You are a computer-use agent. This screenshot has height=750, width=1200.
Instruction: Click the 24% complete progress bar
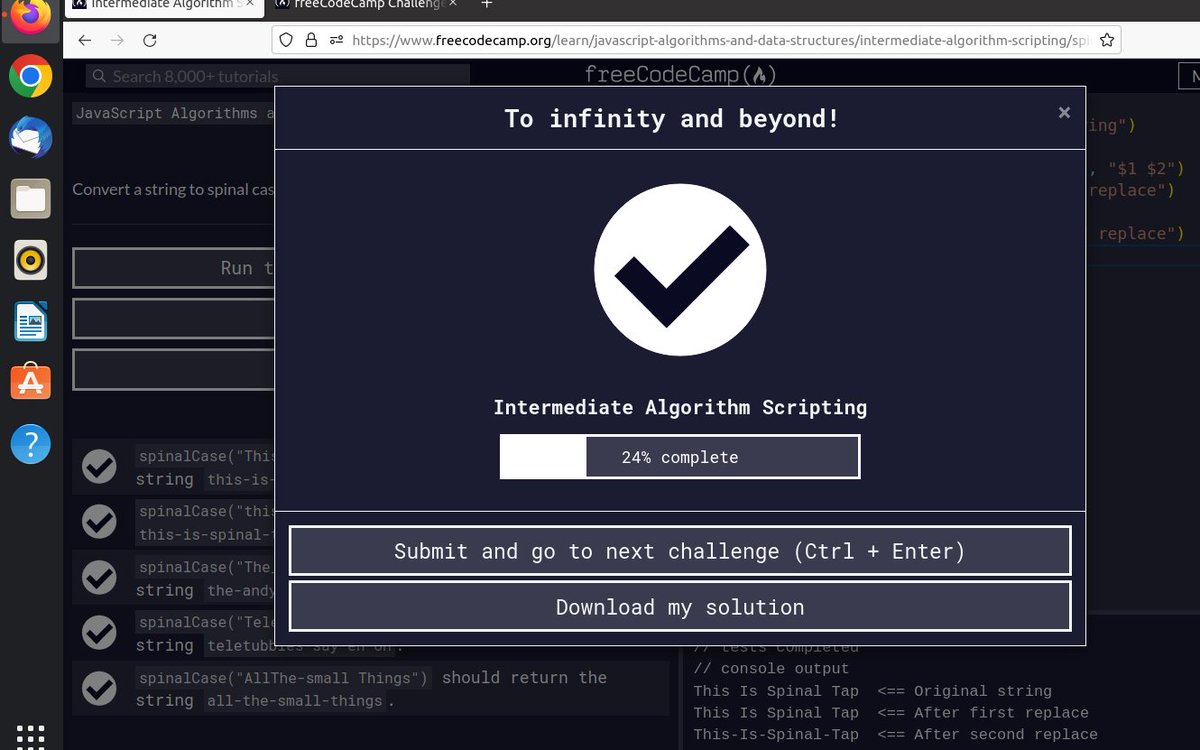tap(680, 457)
